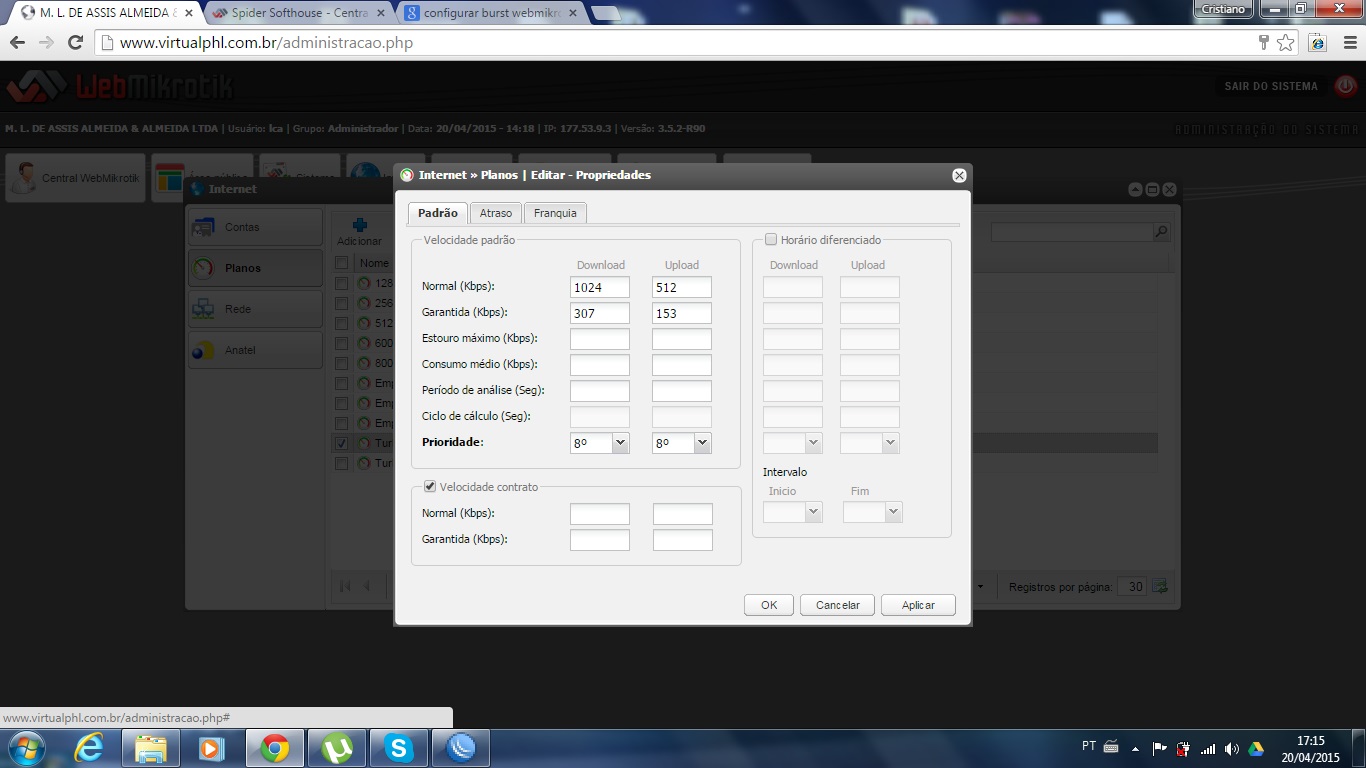The height and width of the screenshot is (768, 1366).
Task: Click the Garantida Upload field containing 153
Action: [x=682, y=313]
